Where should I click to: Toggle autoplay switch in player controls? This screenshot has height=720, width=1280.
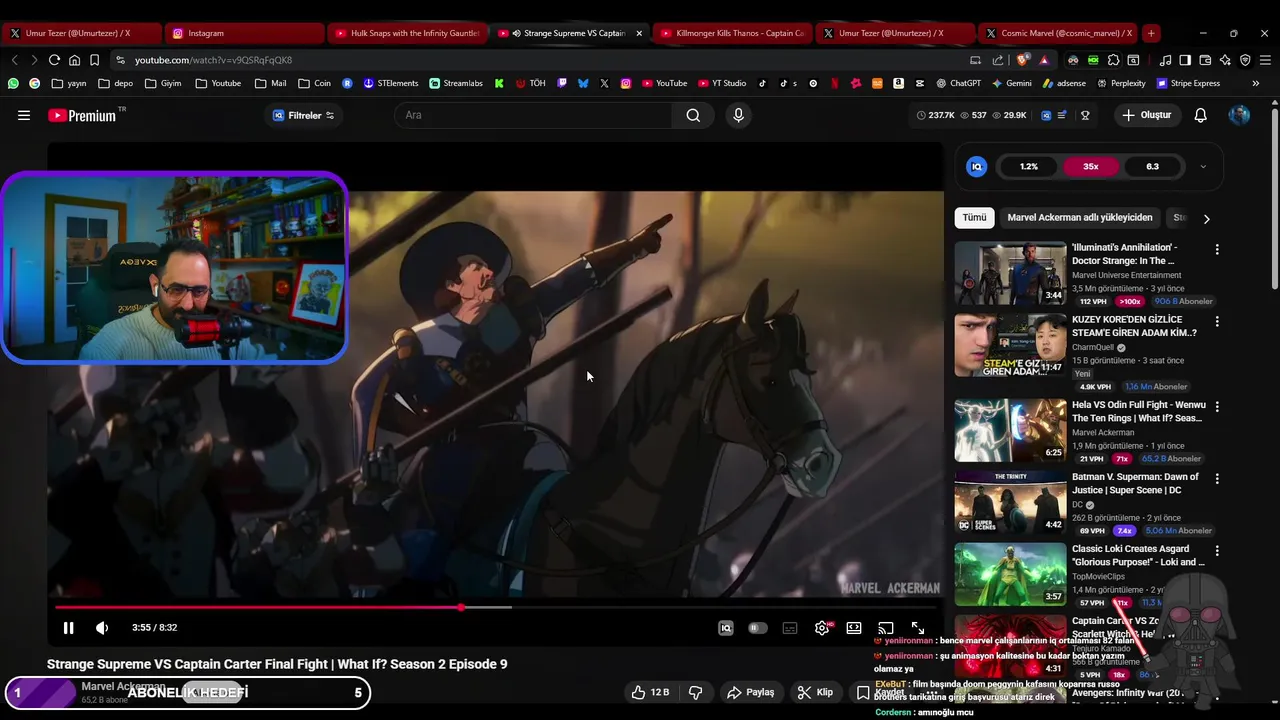[x=758, y=628]
